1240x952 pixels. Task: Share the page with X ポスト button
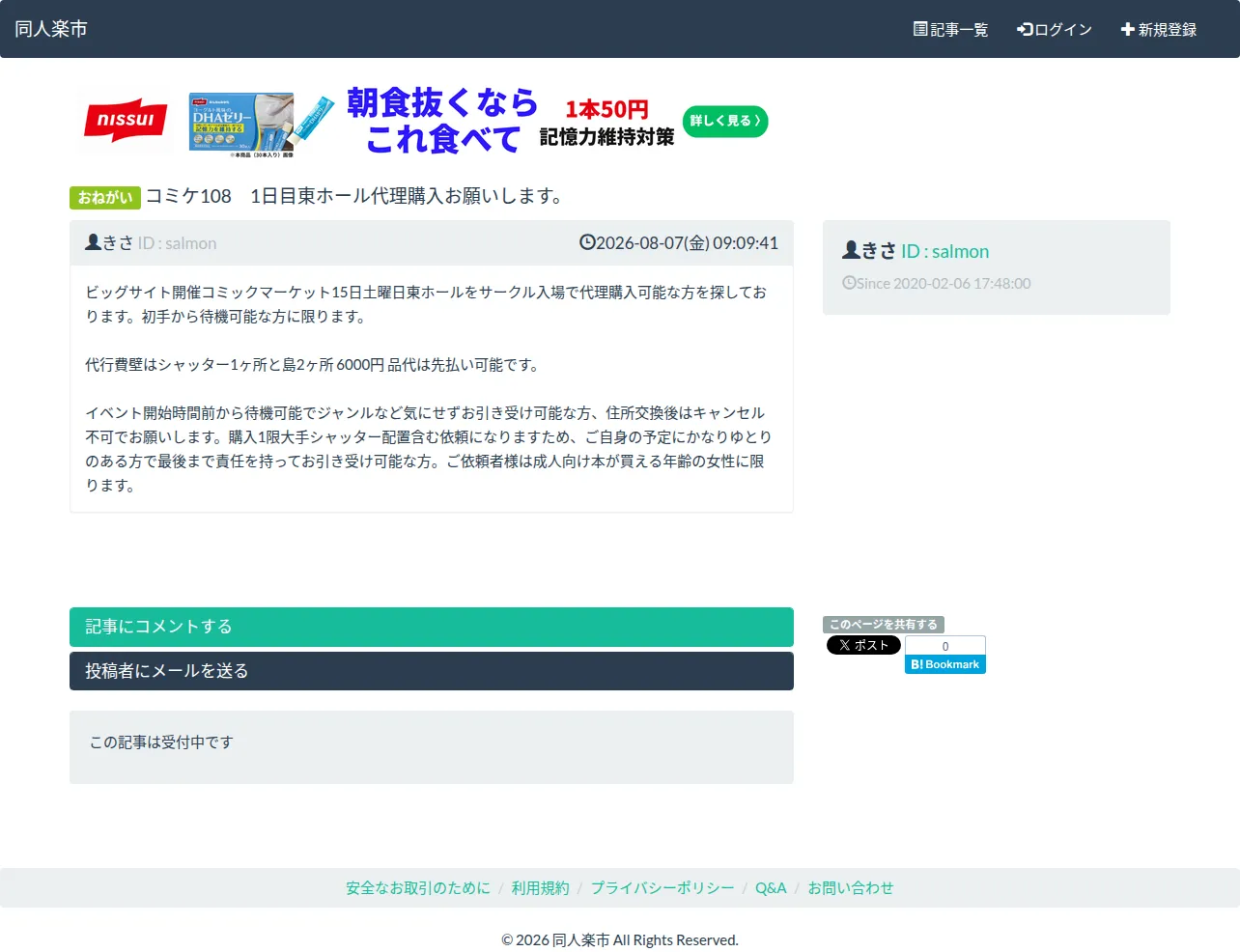coord(863,645)
